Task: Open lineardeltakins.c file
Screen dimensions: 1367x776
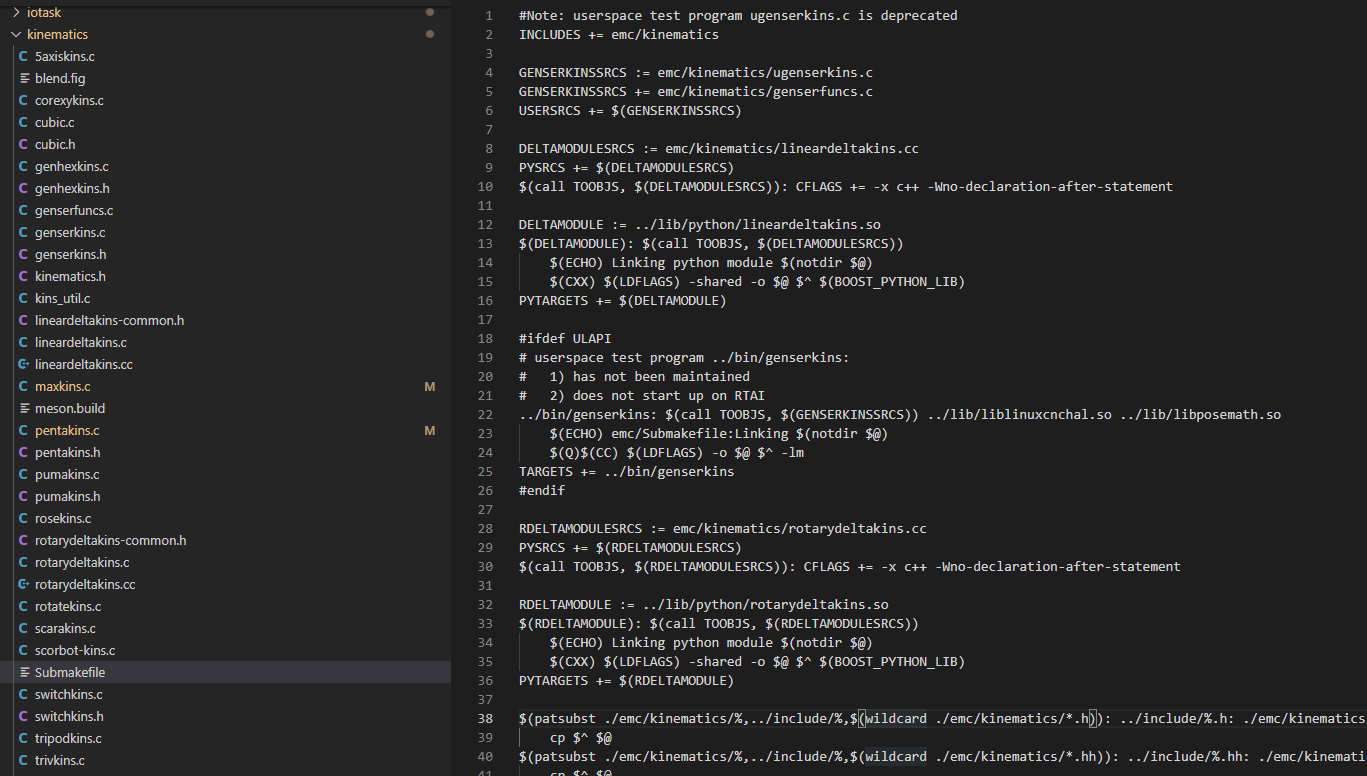Action: click(81, 342)
